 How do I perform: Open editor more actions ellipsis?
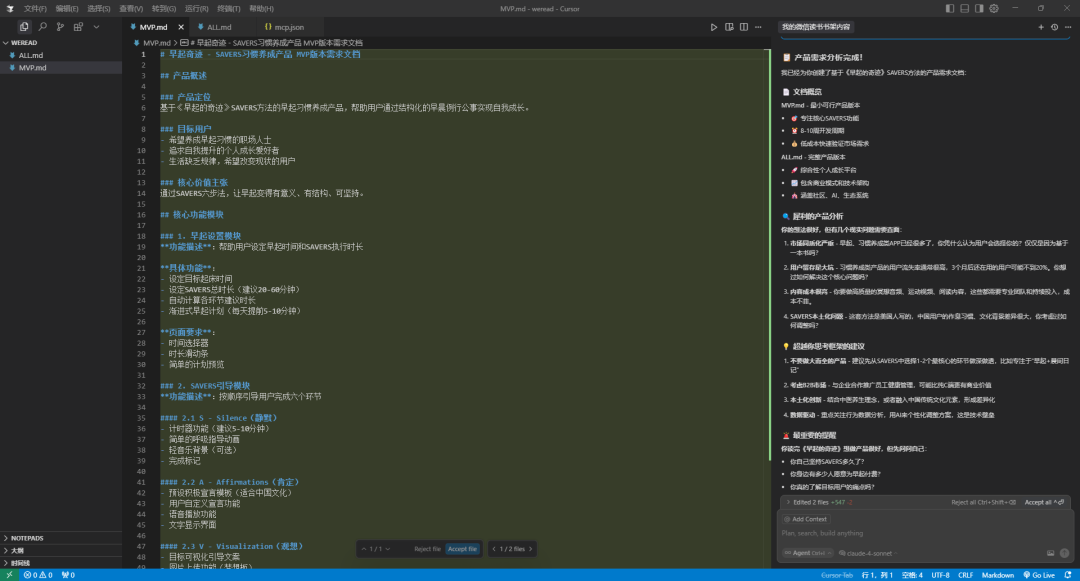[758, 27]
